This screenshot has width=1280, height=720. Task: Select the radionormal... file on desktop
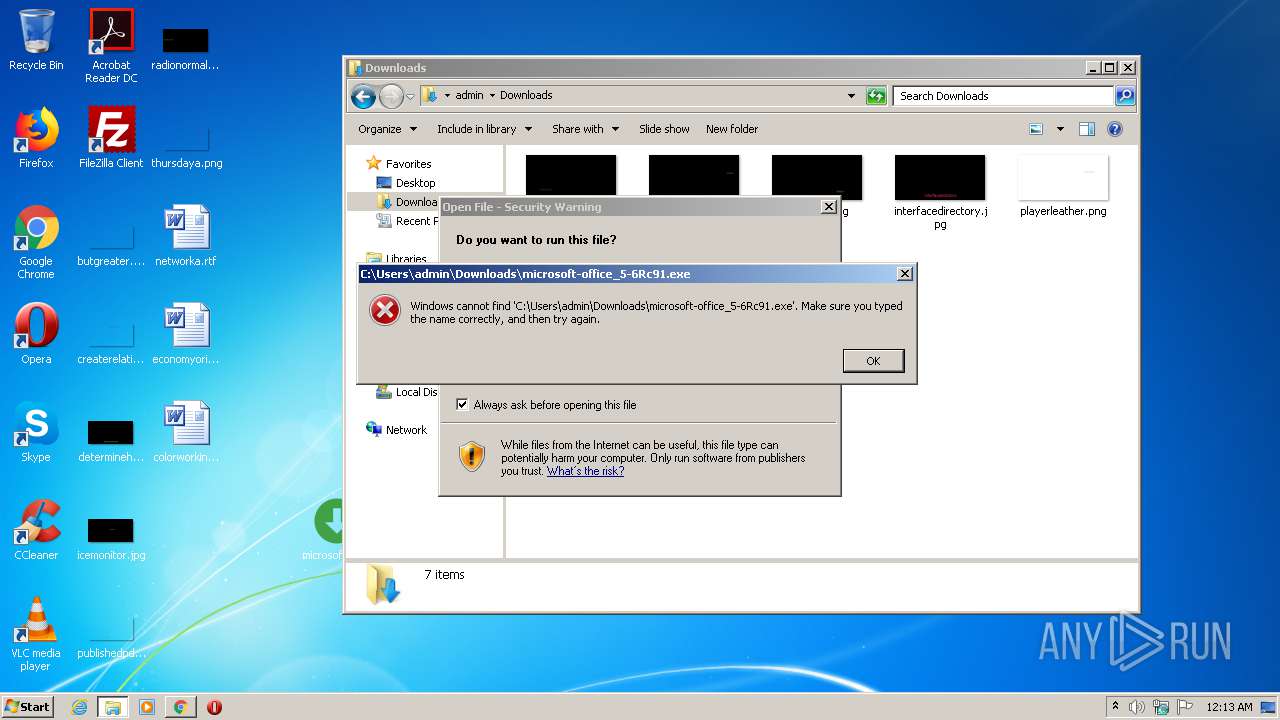[186, 49]
